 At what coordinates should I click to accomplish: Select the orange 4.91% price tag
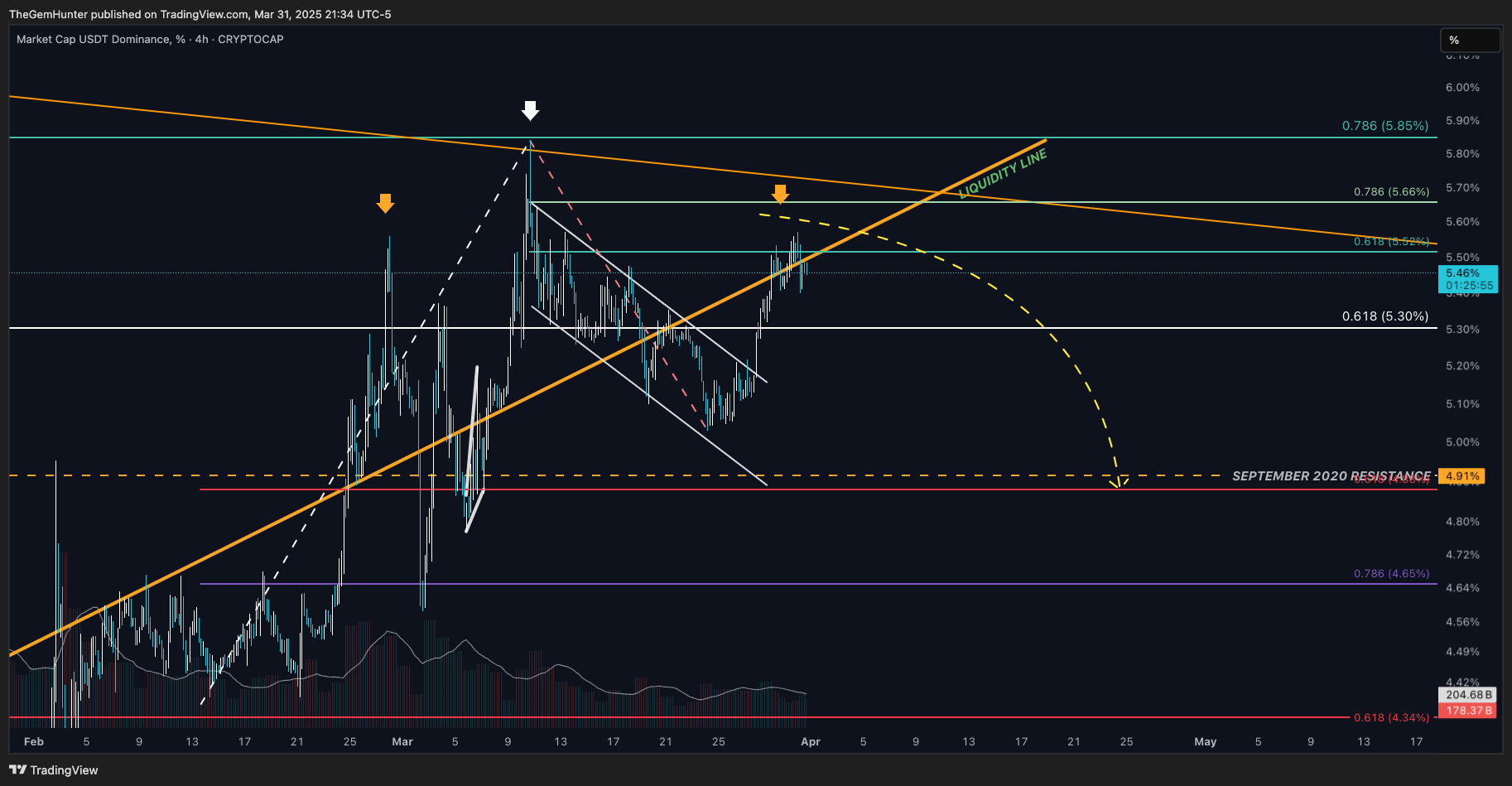[1462, 475]
